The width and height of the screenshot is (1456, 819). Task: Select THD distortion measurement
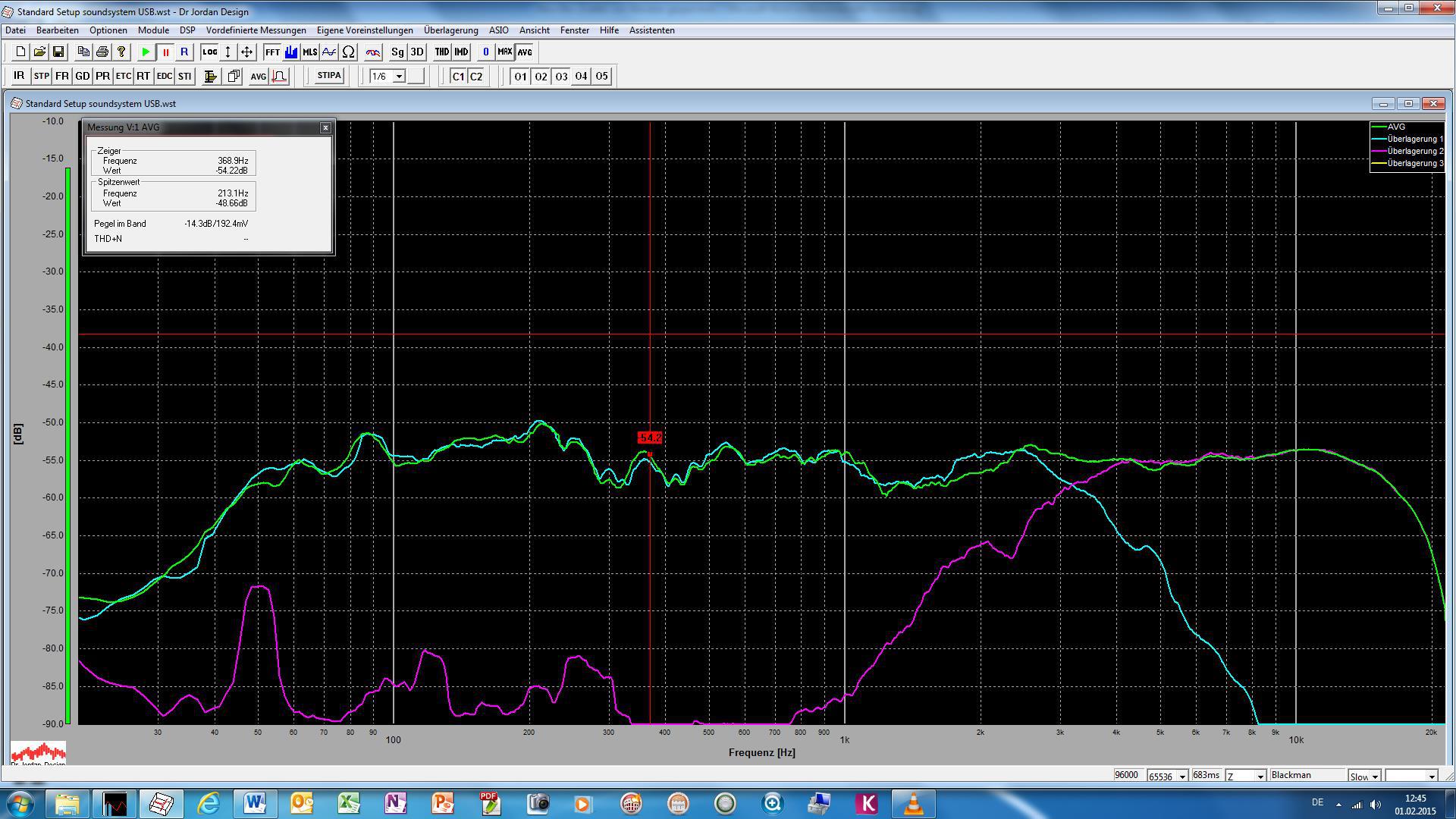point(442,52)
